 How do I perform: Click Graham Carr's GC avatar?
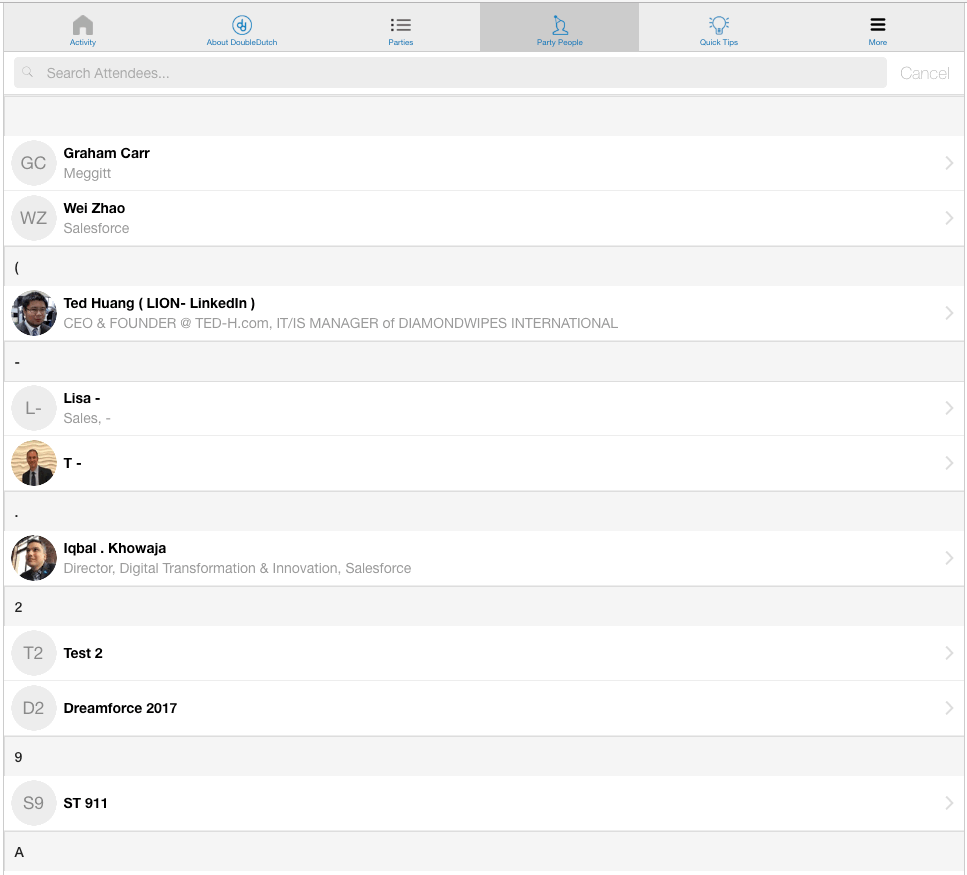(x=34, y=163)
